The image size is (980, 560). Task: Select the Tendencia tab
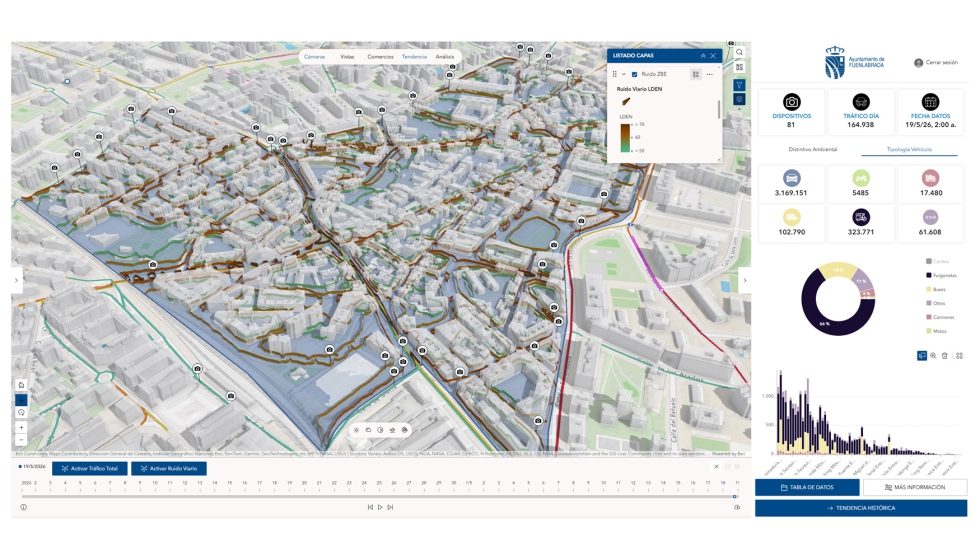tap(414, 57)
